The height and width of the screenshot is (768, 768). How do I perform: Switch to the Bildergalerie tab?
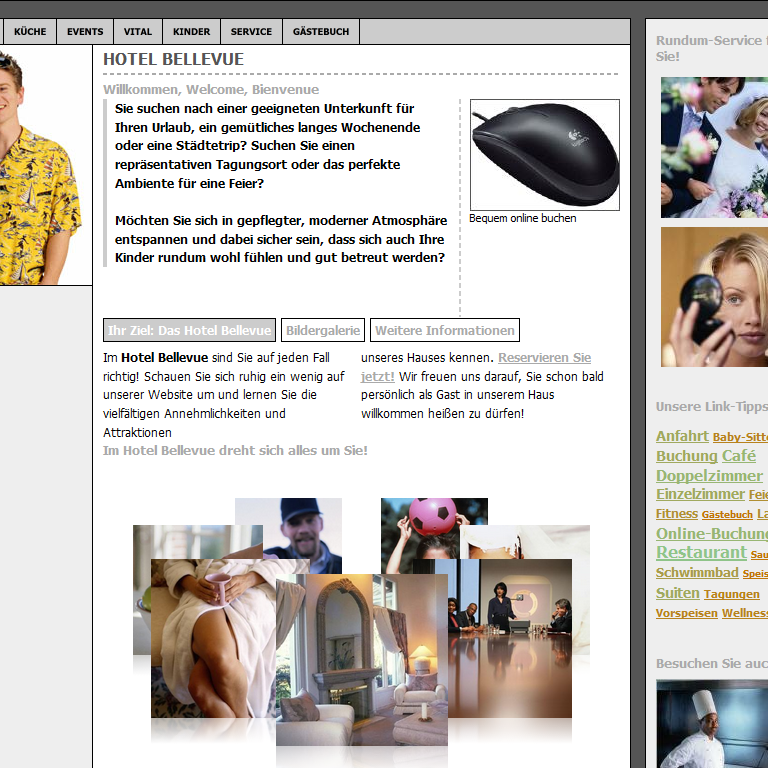click(x=323, y=330)
